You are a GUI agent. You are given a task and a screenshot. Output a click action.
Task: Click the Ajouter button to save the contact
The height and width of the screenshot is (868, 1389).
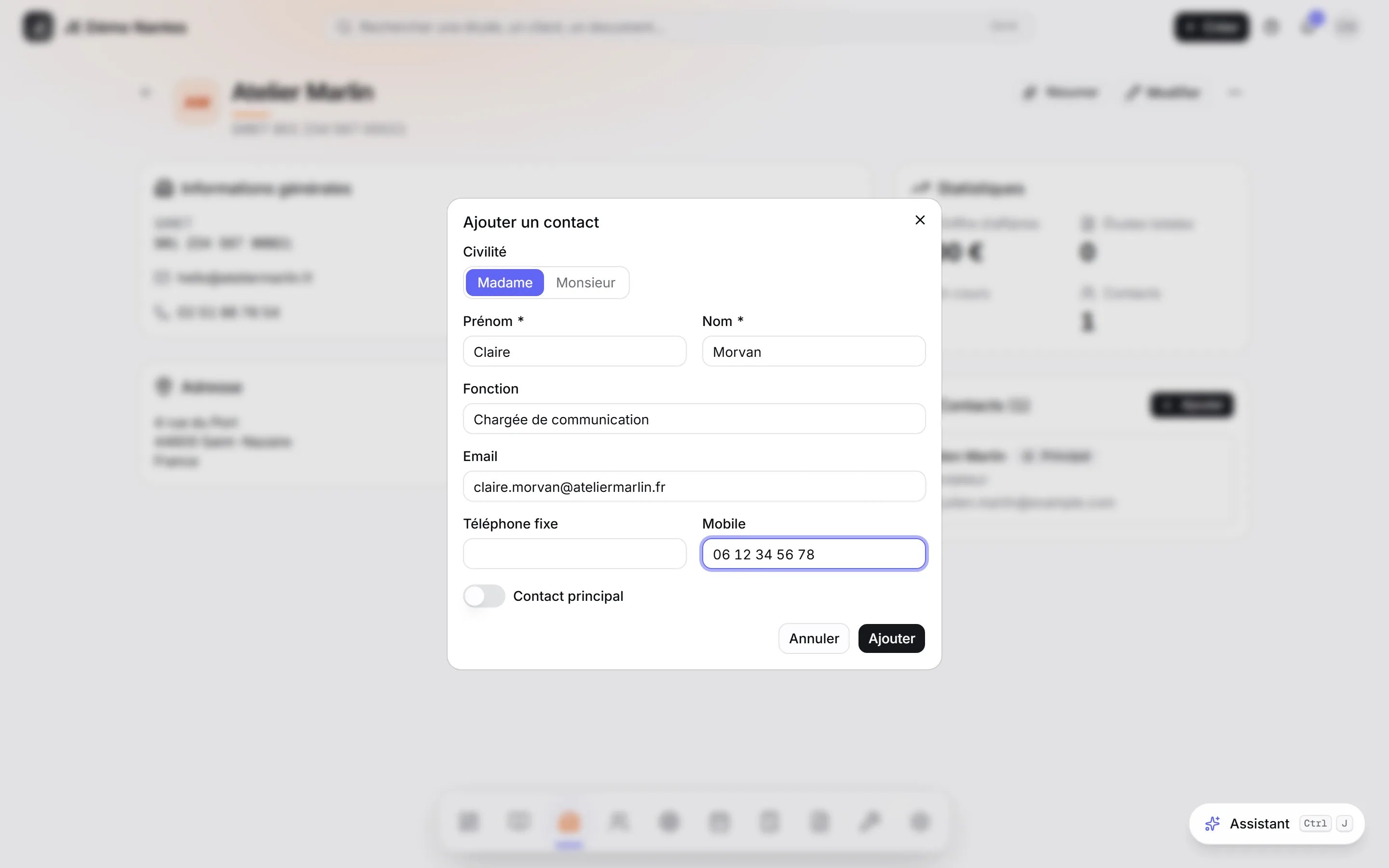click(891, 638)
